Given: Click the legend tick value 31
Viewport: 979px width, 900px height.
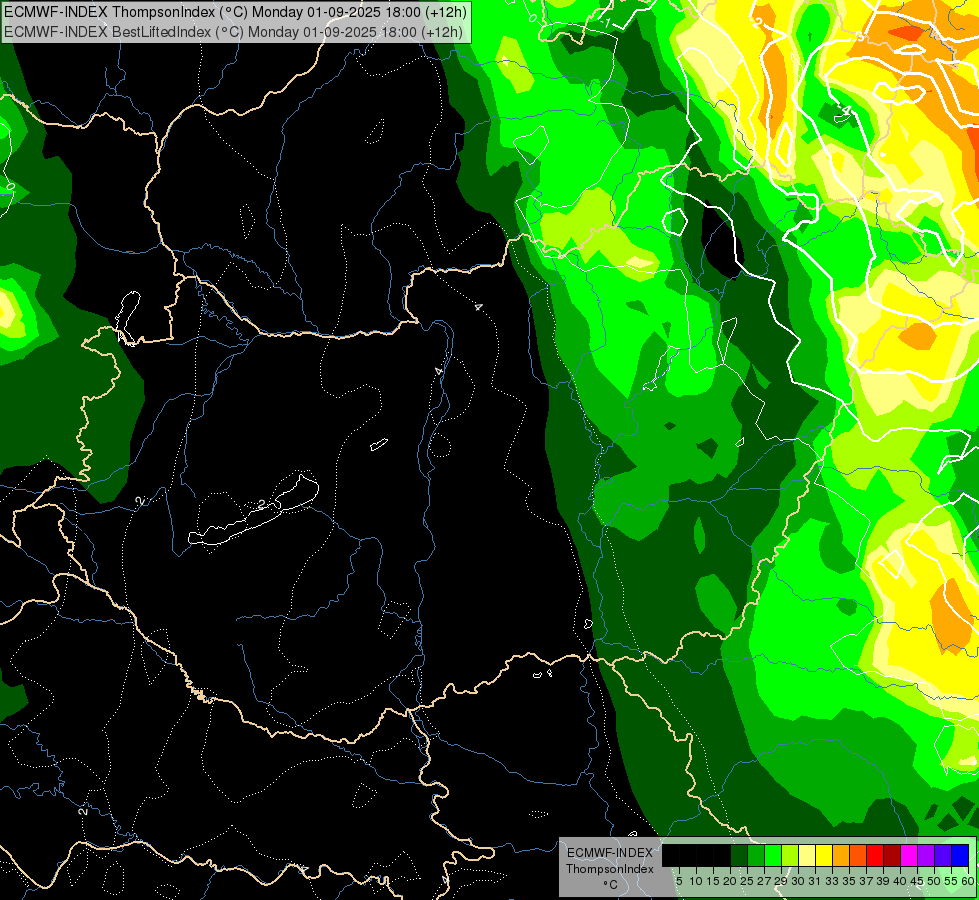Looking at the screenshot, I should [815, 881].
